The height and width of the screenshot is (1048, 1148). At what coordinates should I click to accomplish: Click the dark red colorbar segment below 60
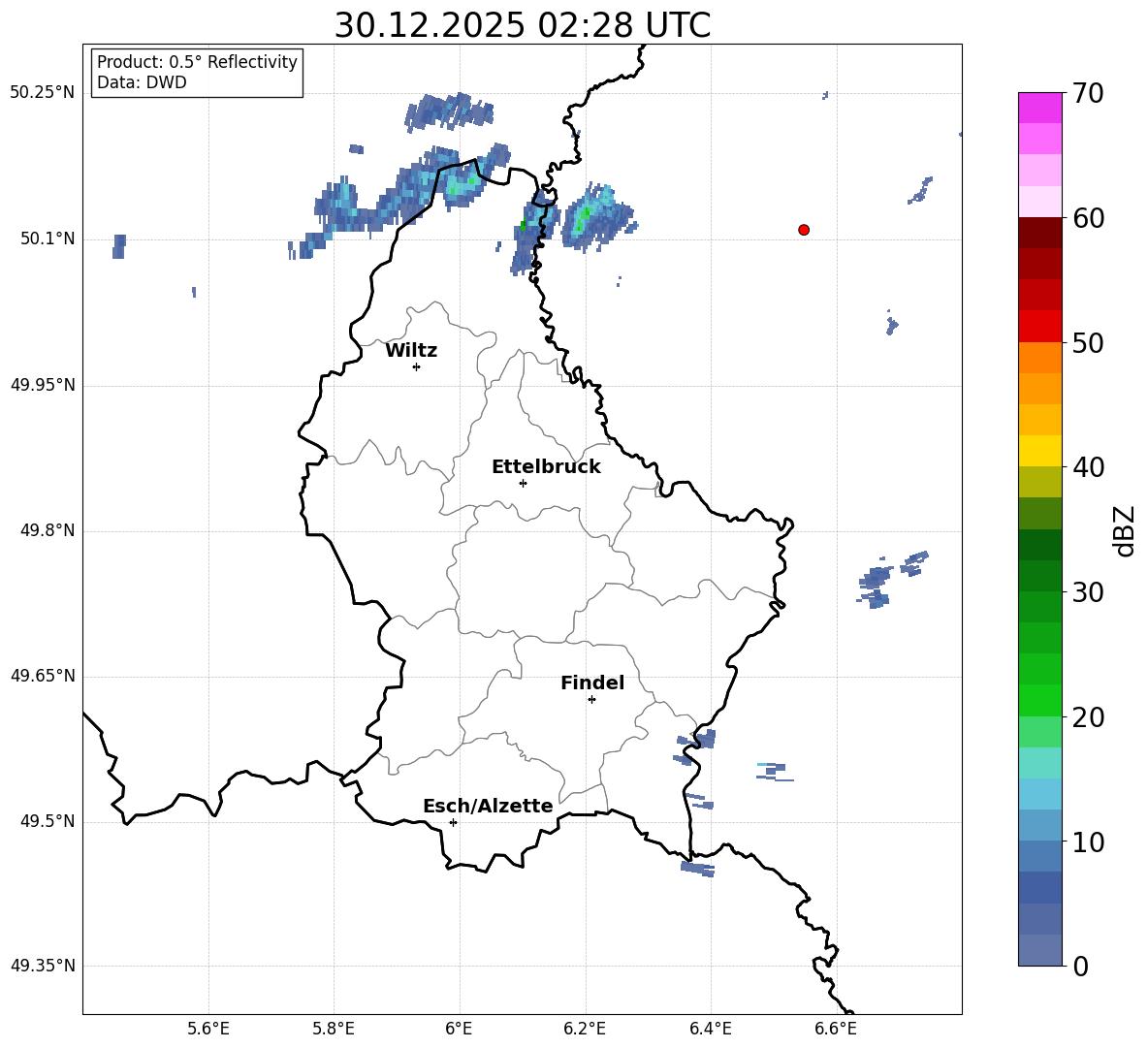[x=1040, y=233]
